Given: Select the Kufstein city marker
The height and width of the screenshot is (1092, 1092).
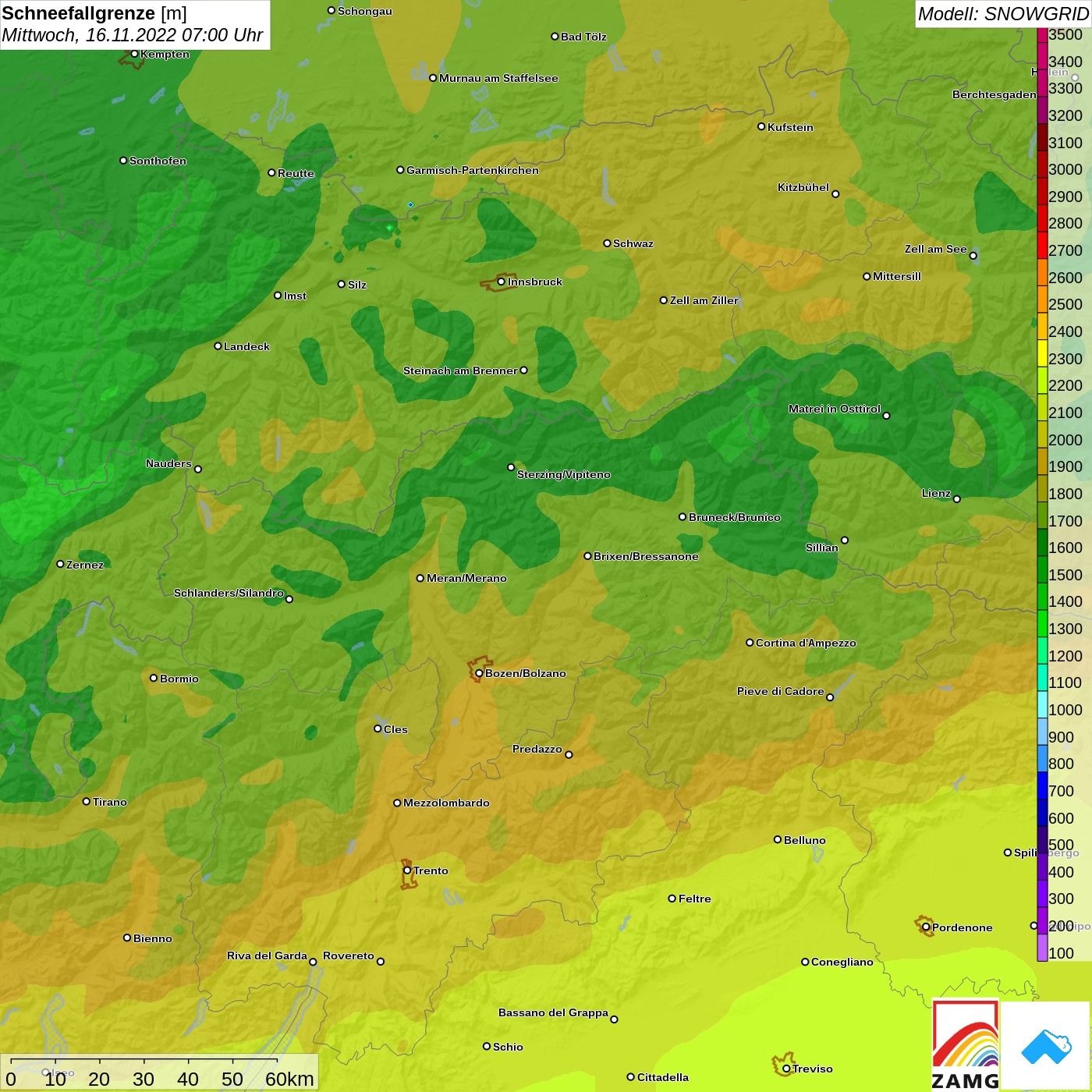Looking at the screenshot, I should (761, 126).
